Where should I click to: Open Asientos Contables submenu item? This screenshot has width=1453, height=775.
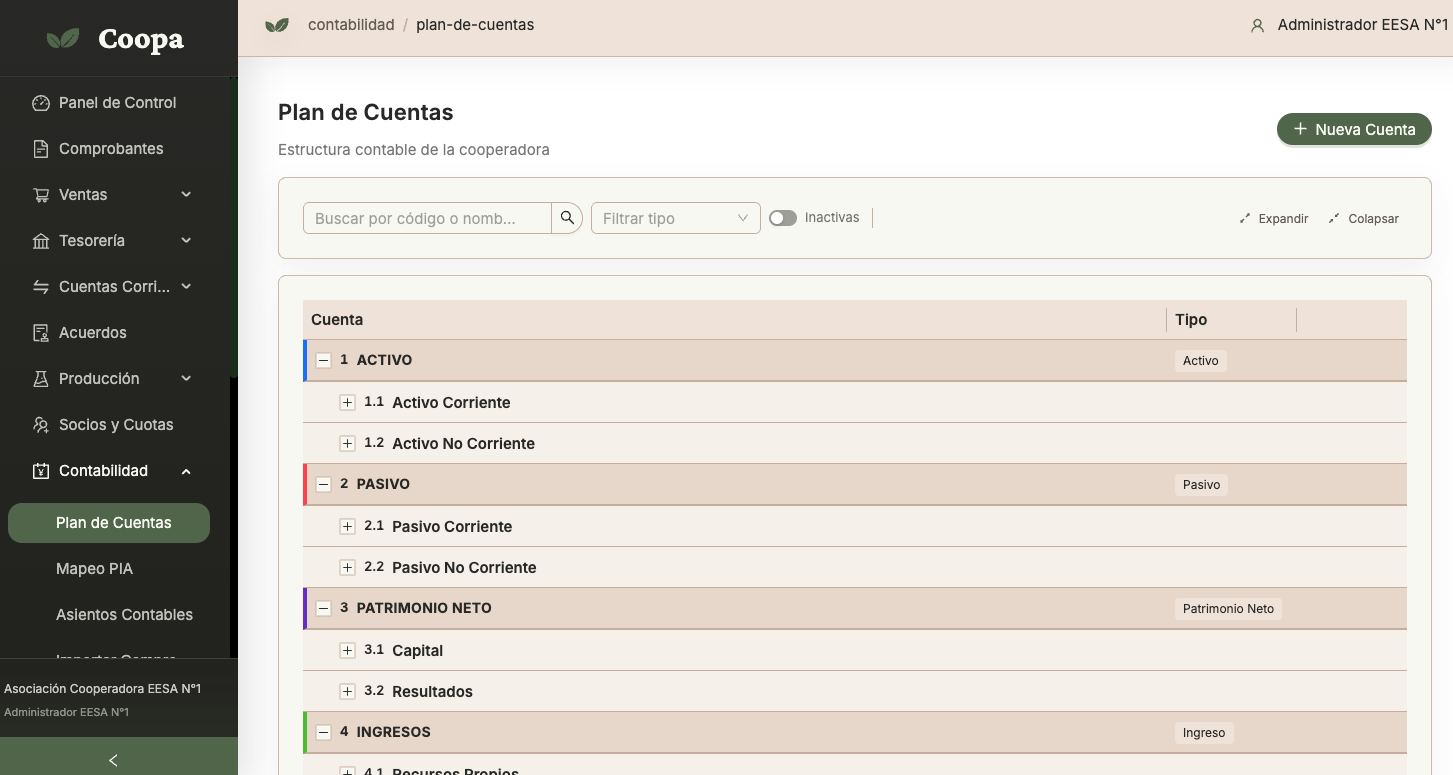pyautogui.click(x=109, y=615)
